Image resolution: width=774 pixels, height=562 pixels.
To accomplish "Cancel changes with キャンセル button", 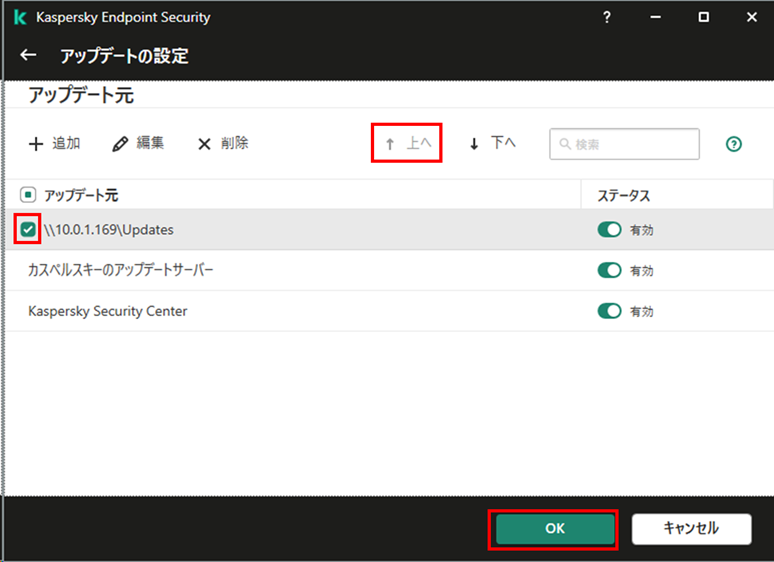I will 691,528.
